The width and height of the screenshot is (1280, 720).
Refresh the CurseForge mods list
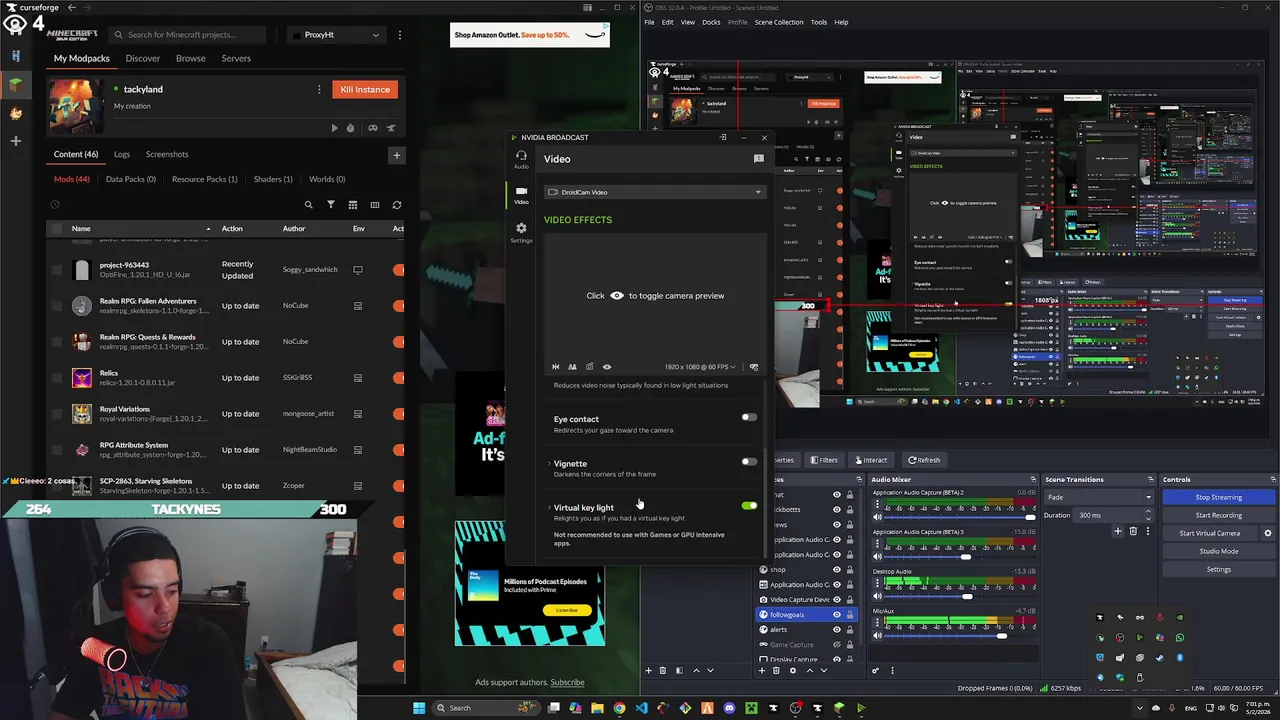[397, 205]
